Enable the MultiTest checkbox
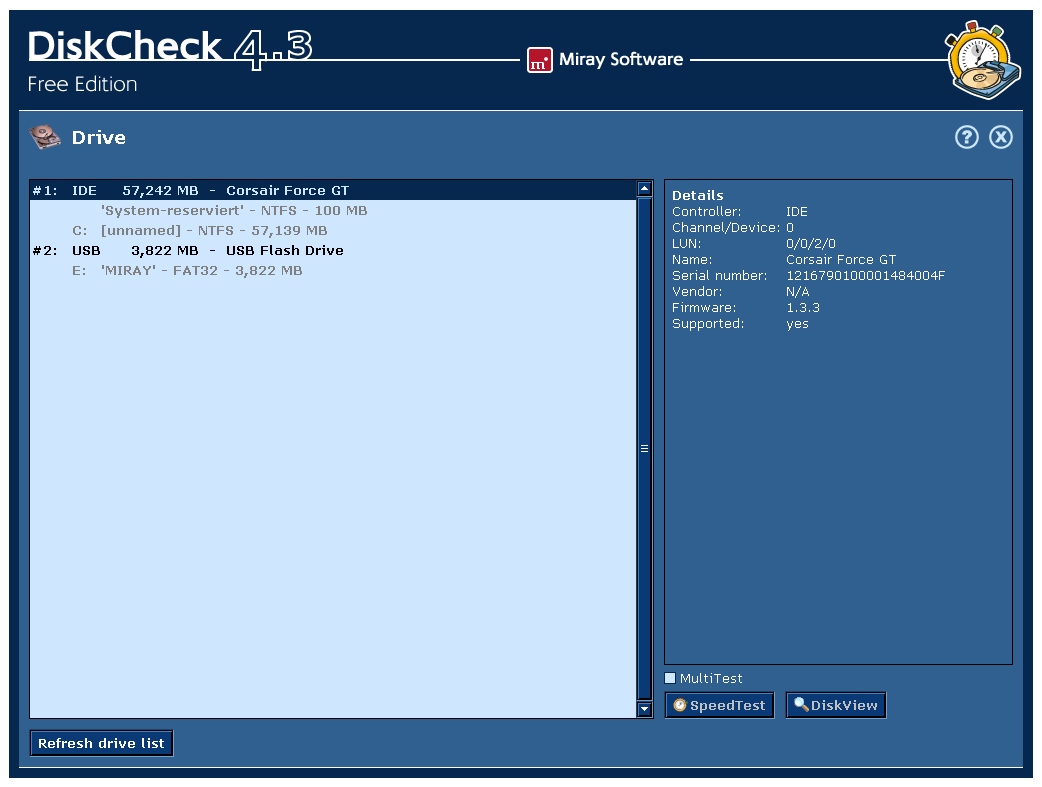Screen dimensions: 1042x787 (670, 678)
